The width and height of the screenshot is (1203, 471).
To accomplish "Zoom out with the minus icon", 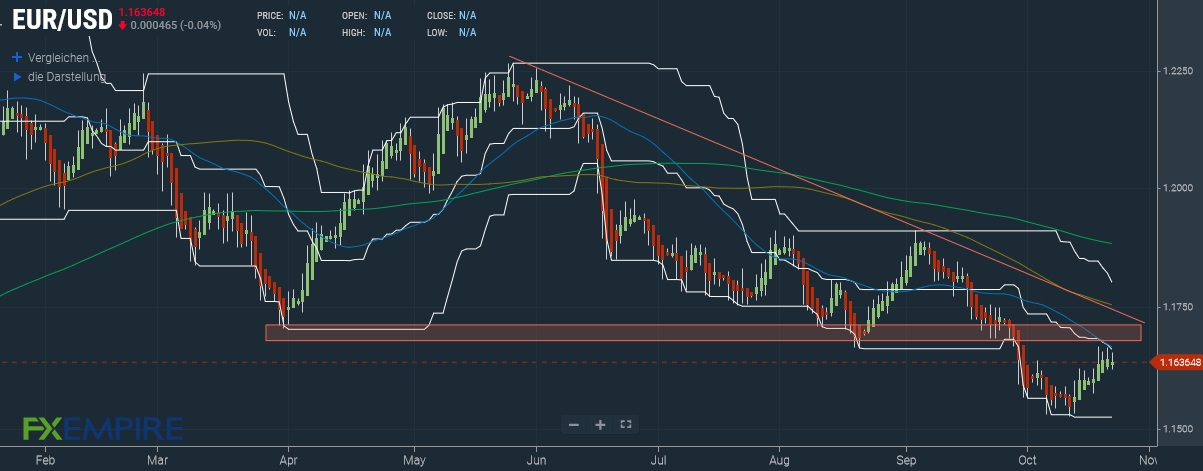I will [x=574, y=425].
